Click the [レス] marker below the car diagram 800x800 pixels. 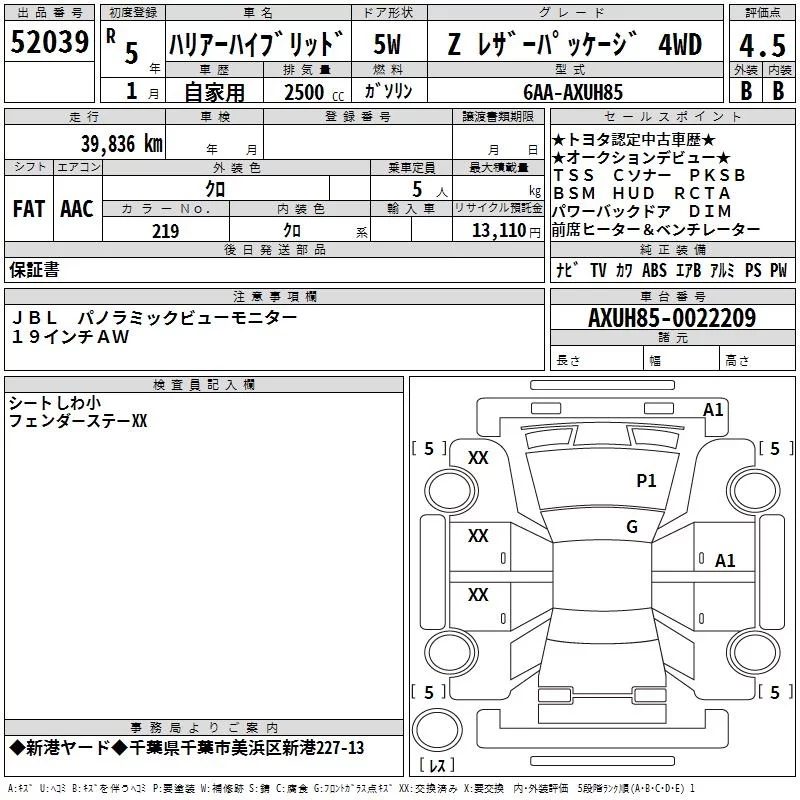[436, 767]
